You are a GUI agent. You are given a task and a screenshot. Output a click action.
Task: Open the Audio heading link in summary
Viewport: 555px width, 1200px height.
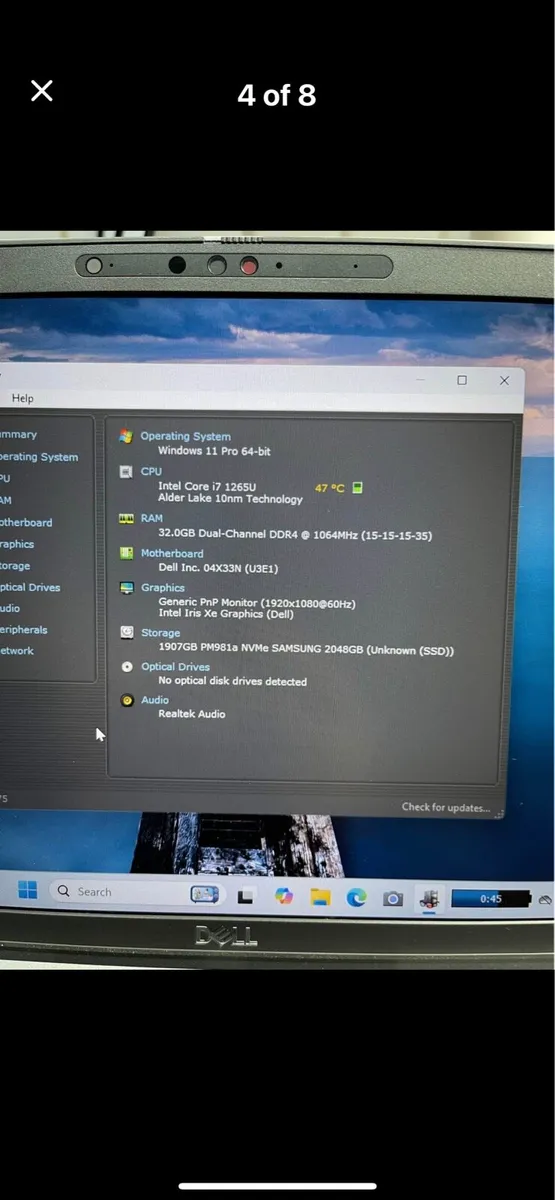[155, 700]
